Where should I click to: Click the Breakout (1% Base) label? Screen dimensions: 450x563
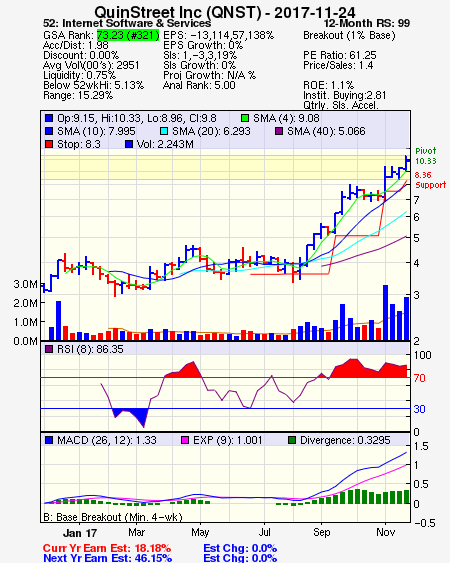349,35
